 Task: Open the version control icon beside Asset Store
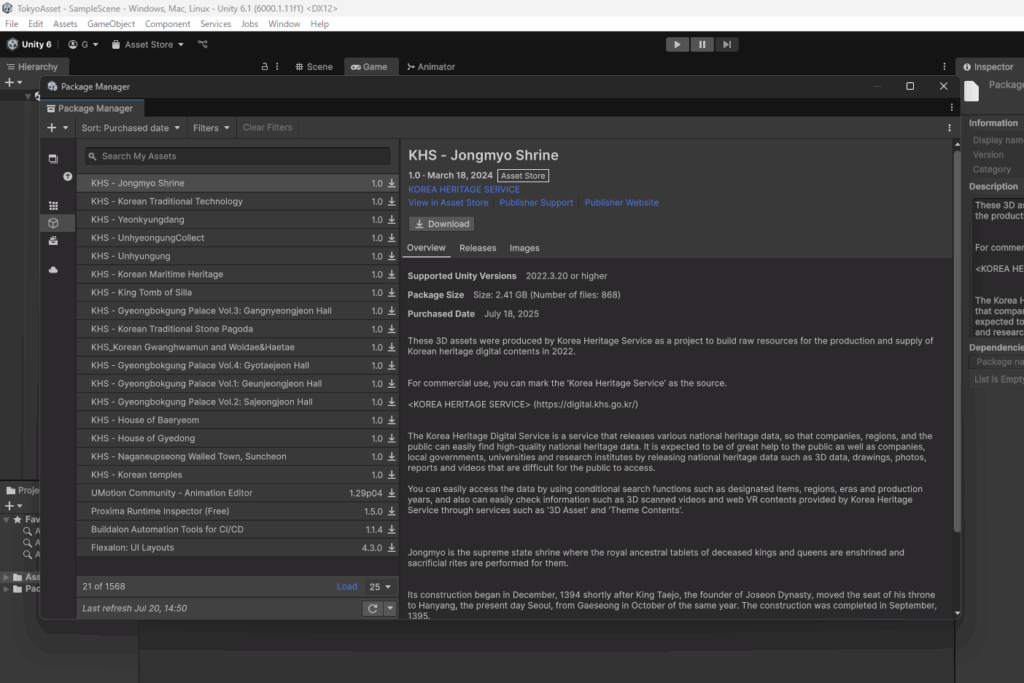click(x=203, y=44)
